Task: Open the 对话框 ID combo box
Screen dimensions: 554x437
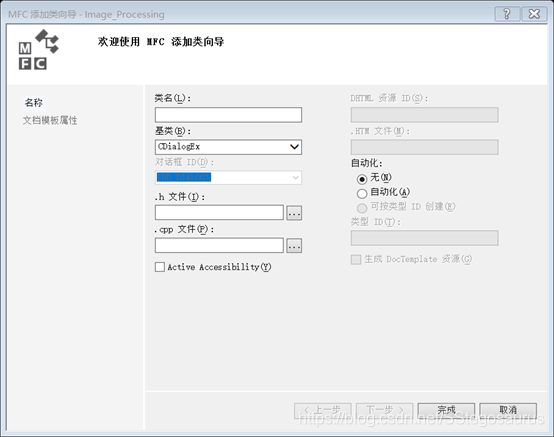Action: [x=228, y=177]
